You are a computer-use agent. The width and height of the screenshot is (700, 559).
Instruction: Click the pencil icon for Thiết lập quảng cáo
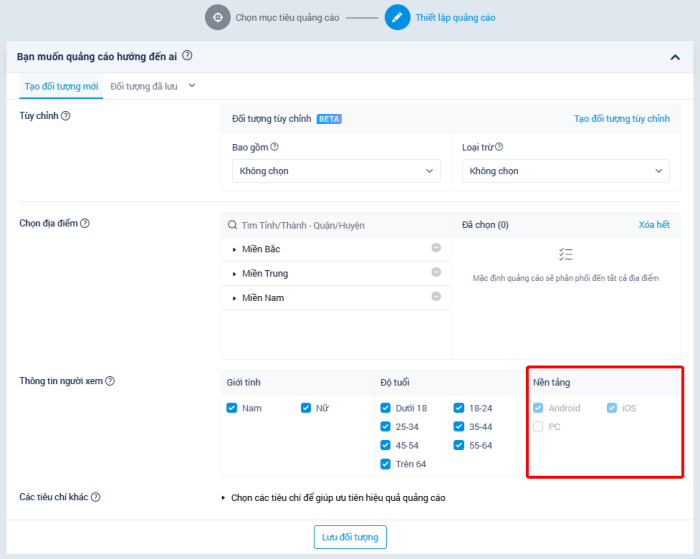(397, 17)
